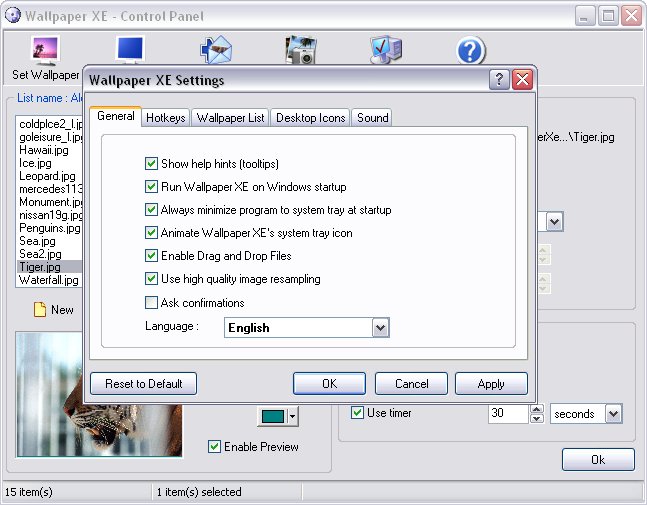This screenshot has width=647, height=505.
Task: Maximize the Wallpaper XE Control Panel window
Action: [x=609, y=16]
